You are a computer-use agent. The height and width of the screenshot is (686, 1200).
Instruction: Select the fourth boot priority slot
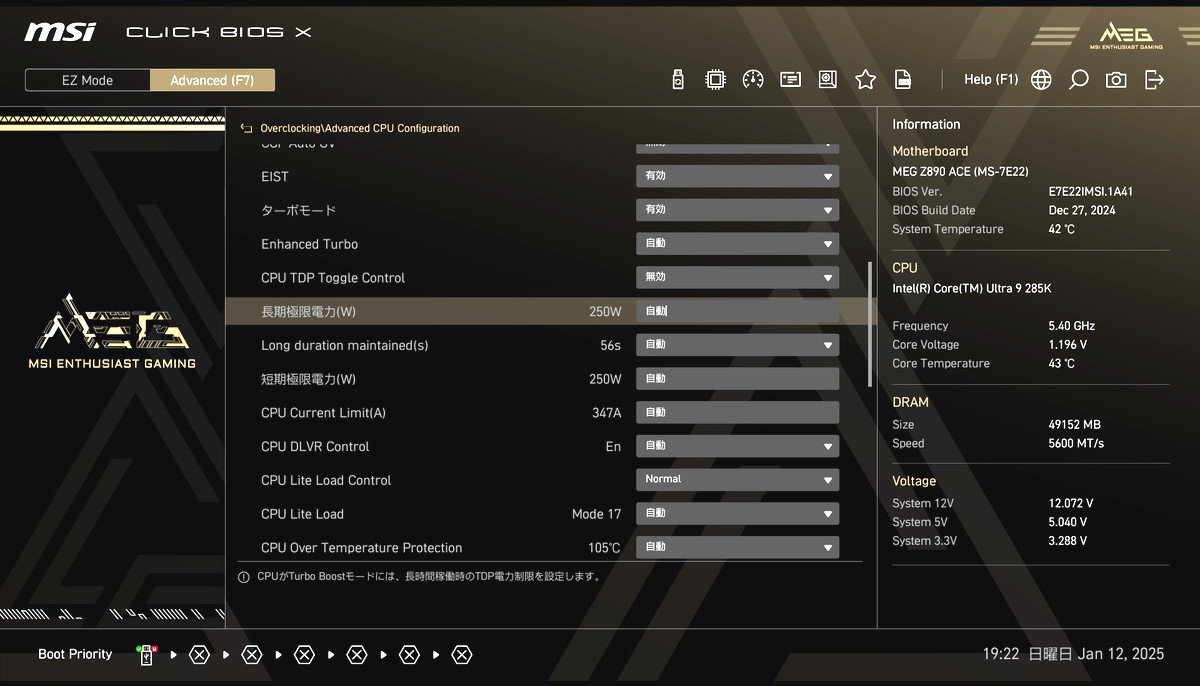[304, 655]
